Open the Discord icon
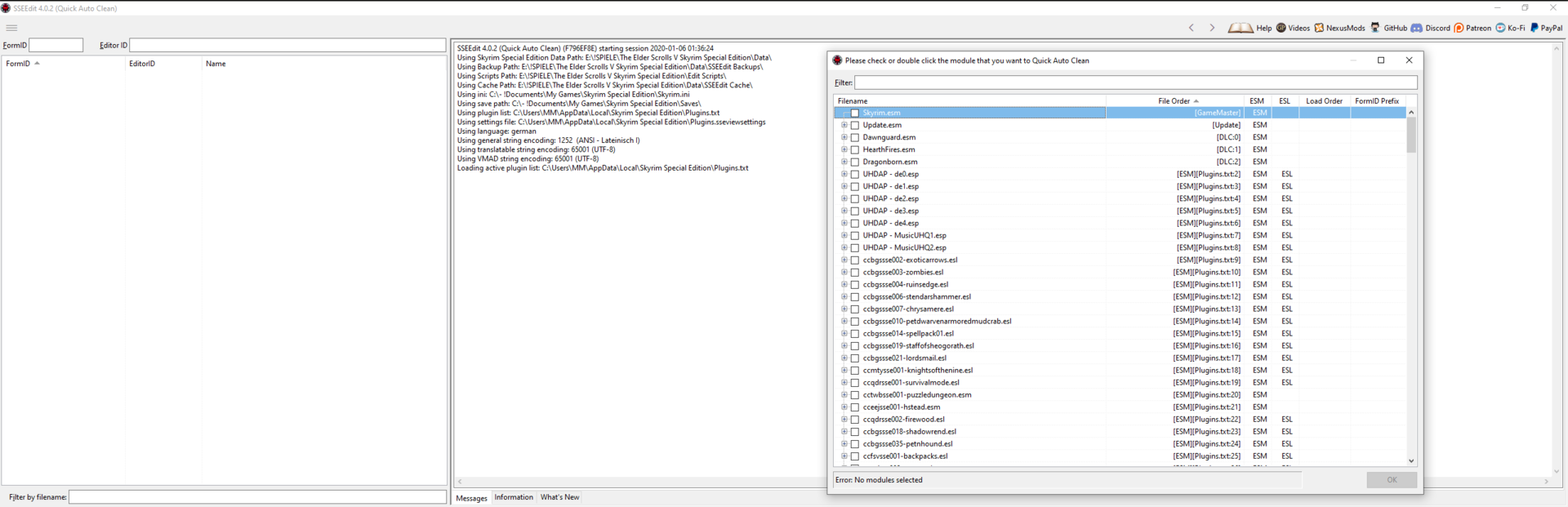This screenshot has height=507, width=1568. (1417, 28)
